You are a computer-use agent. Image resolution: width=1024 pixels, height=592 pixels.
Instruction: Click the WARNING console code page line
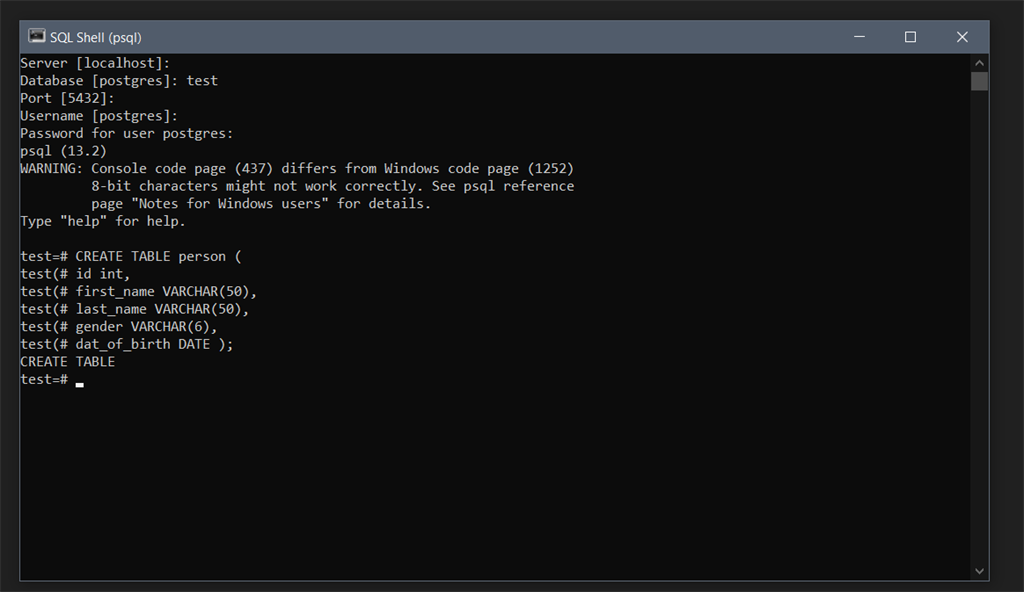pyautogui.click(x=297, y=168)
